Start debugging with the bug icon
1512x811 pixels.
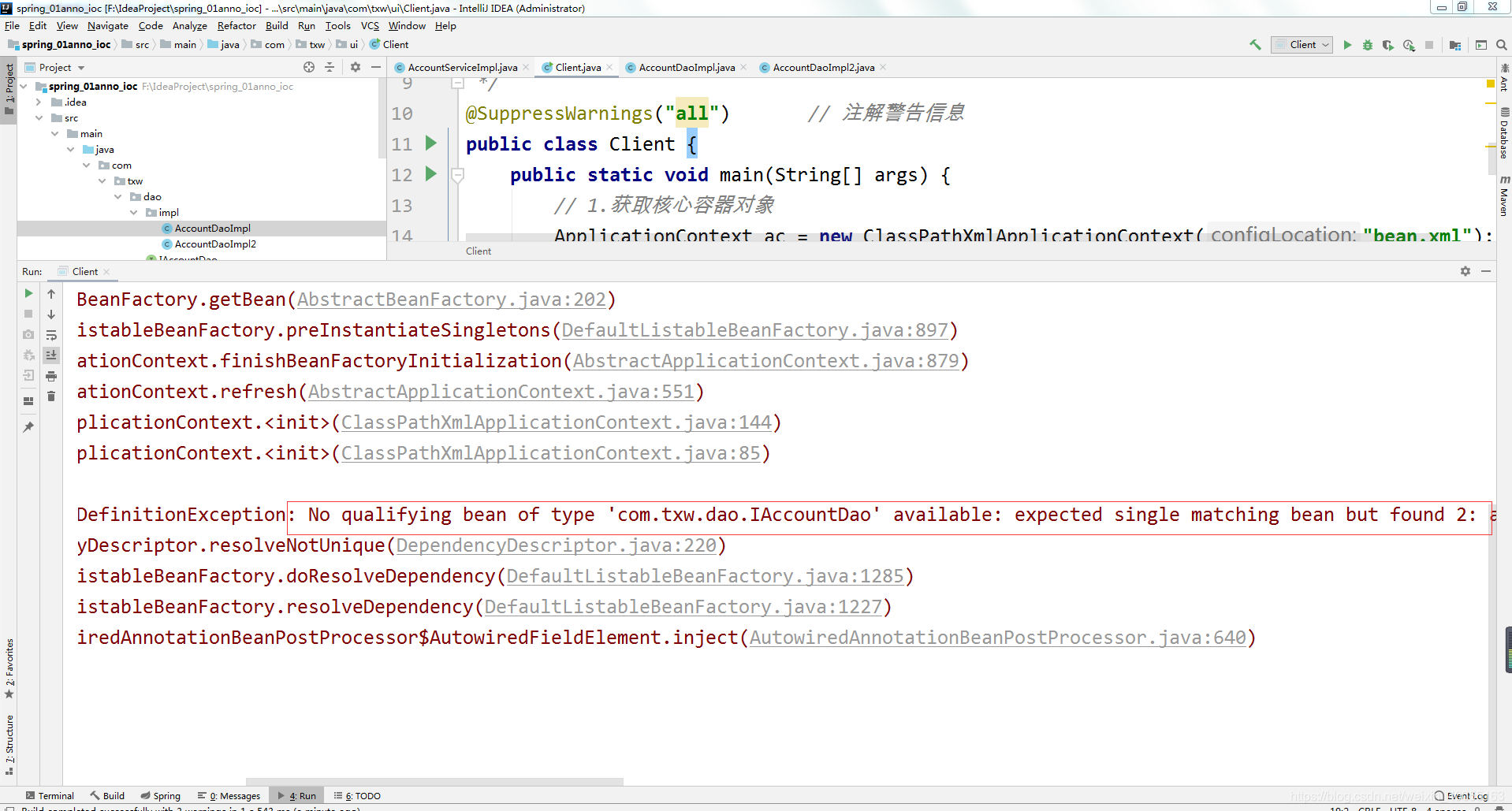(1368, 45)
